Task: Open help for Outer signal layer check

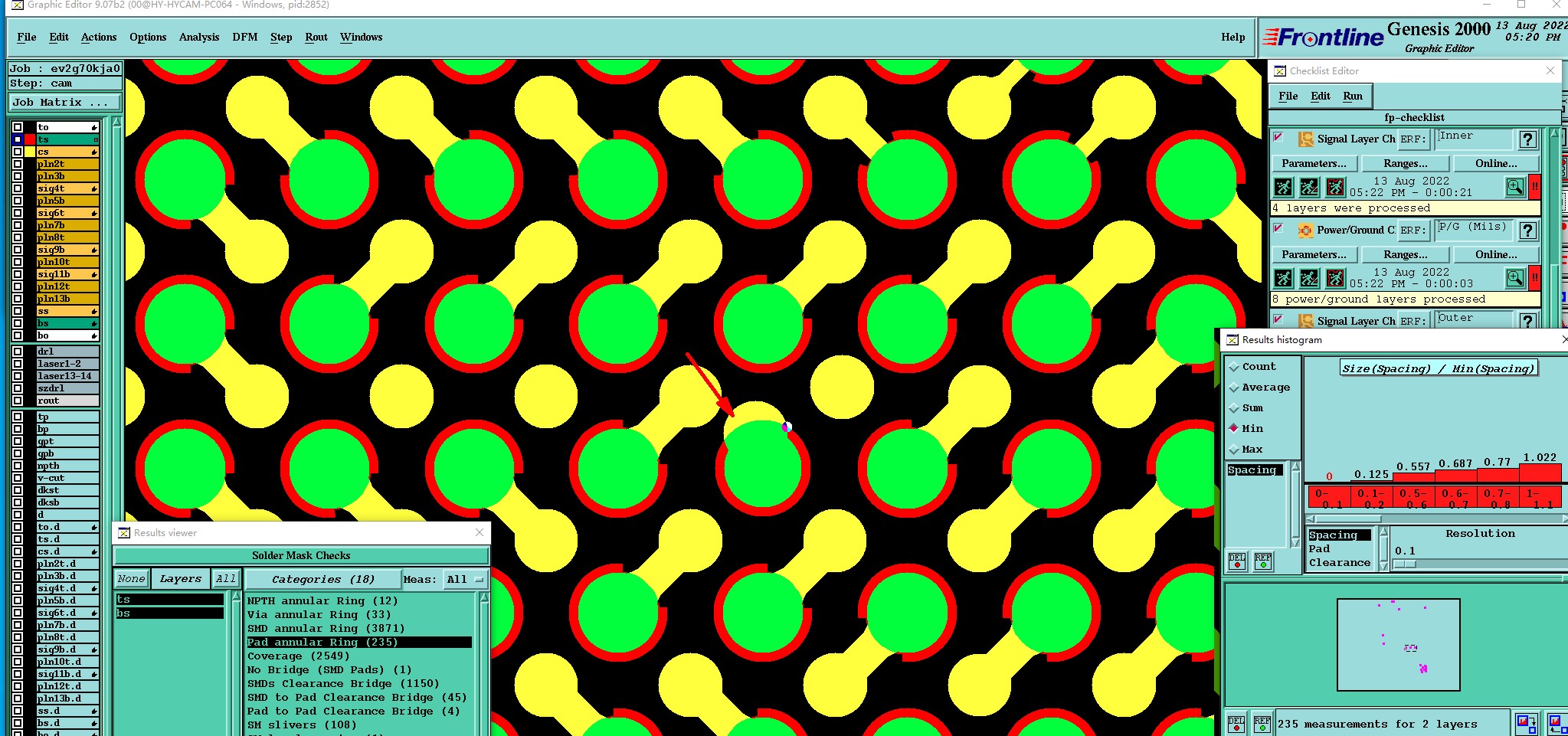Action: [x=1528, y=321]
